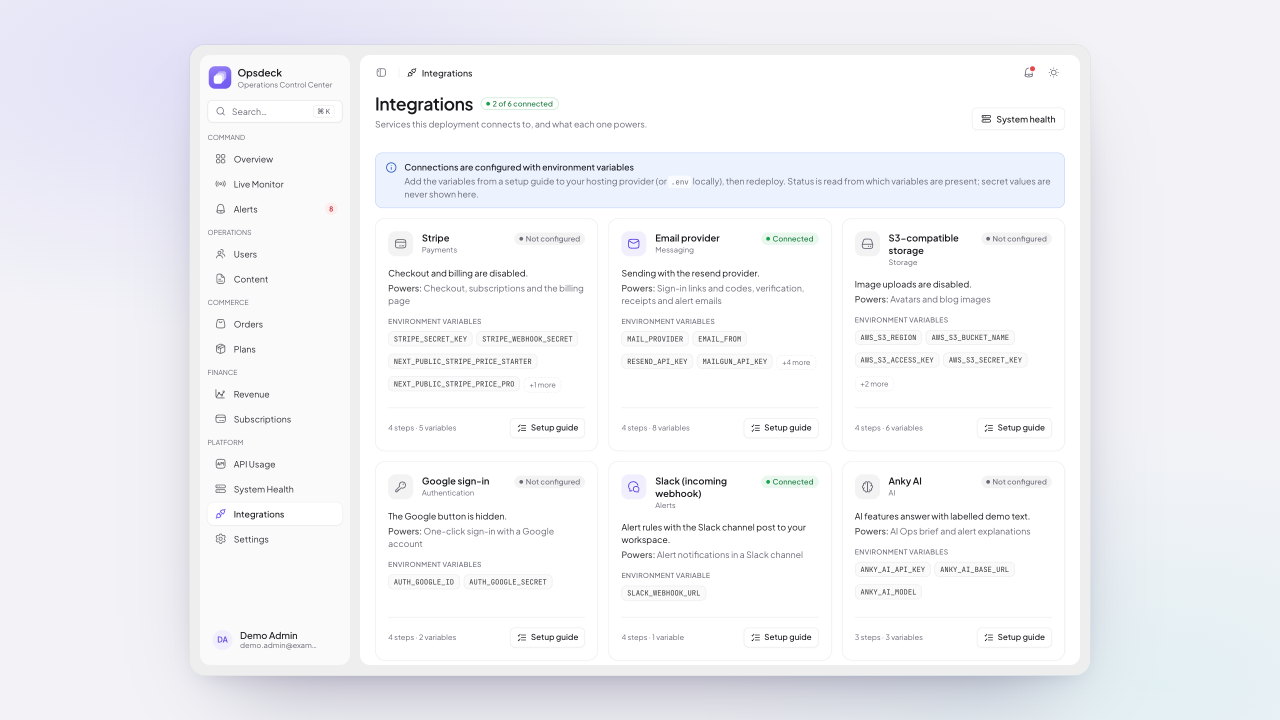This screenshot has width=1280, height=720.
Task: Expand the +2 more variables in S3 storage
Action: click(874, 384)
